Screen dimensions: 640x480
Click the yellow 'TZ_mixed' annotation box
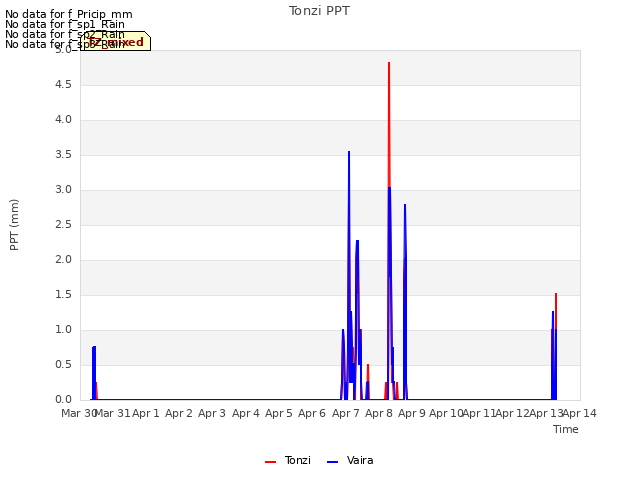tap(116, 41)
